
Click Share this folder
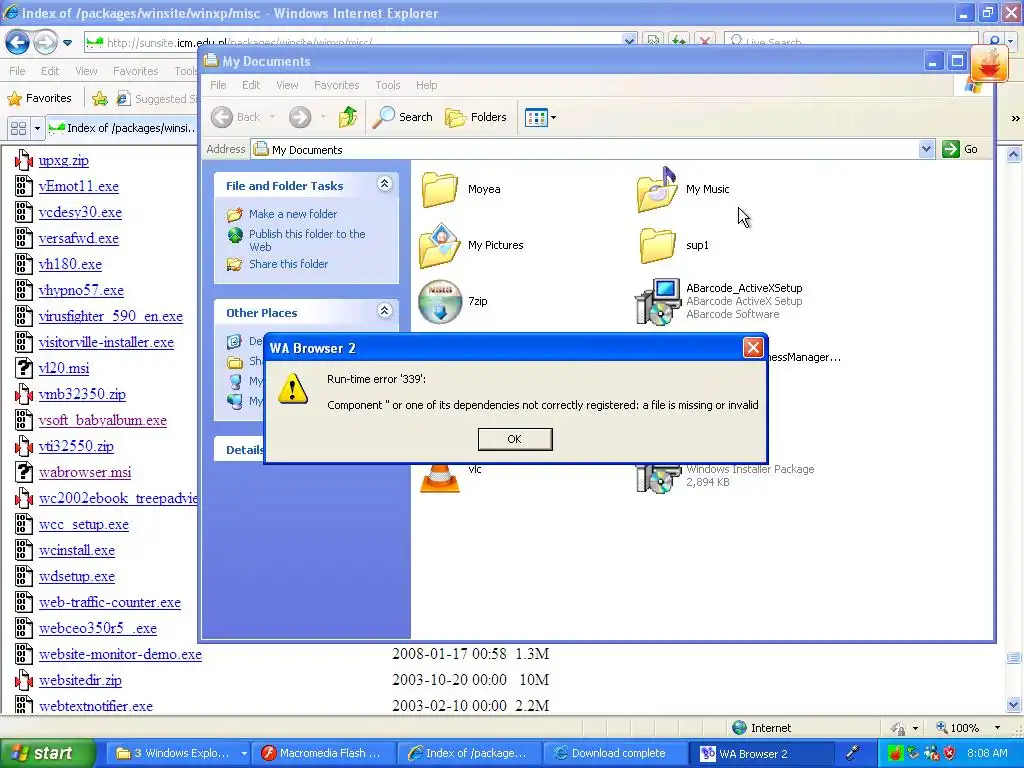tap(288, 264)
